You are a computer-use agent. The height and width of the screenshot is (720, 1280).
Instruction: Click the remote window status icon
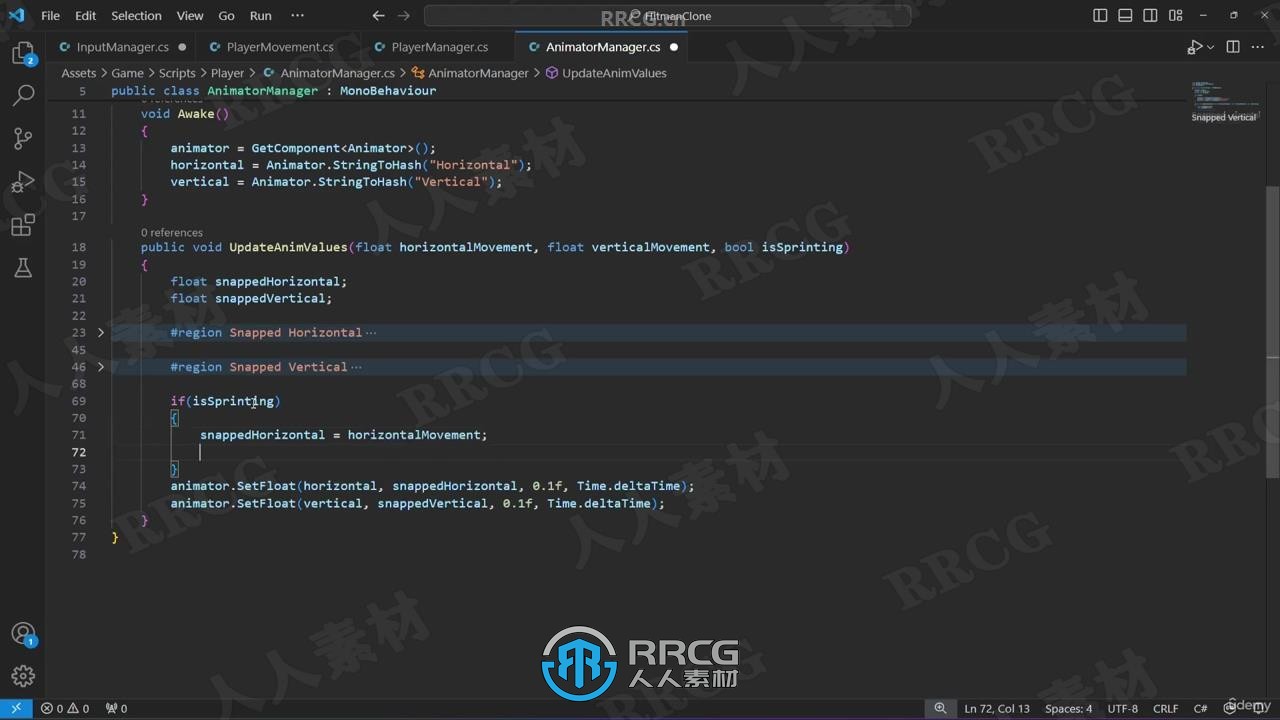(x=16, y=708)
